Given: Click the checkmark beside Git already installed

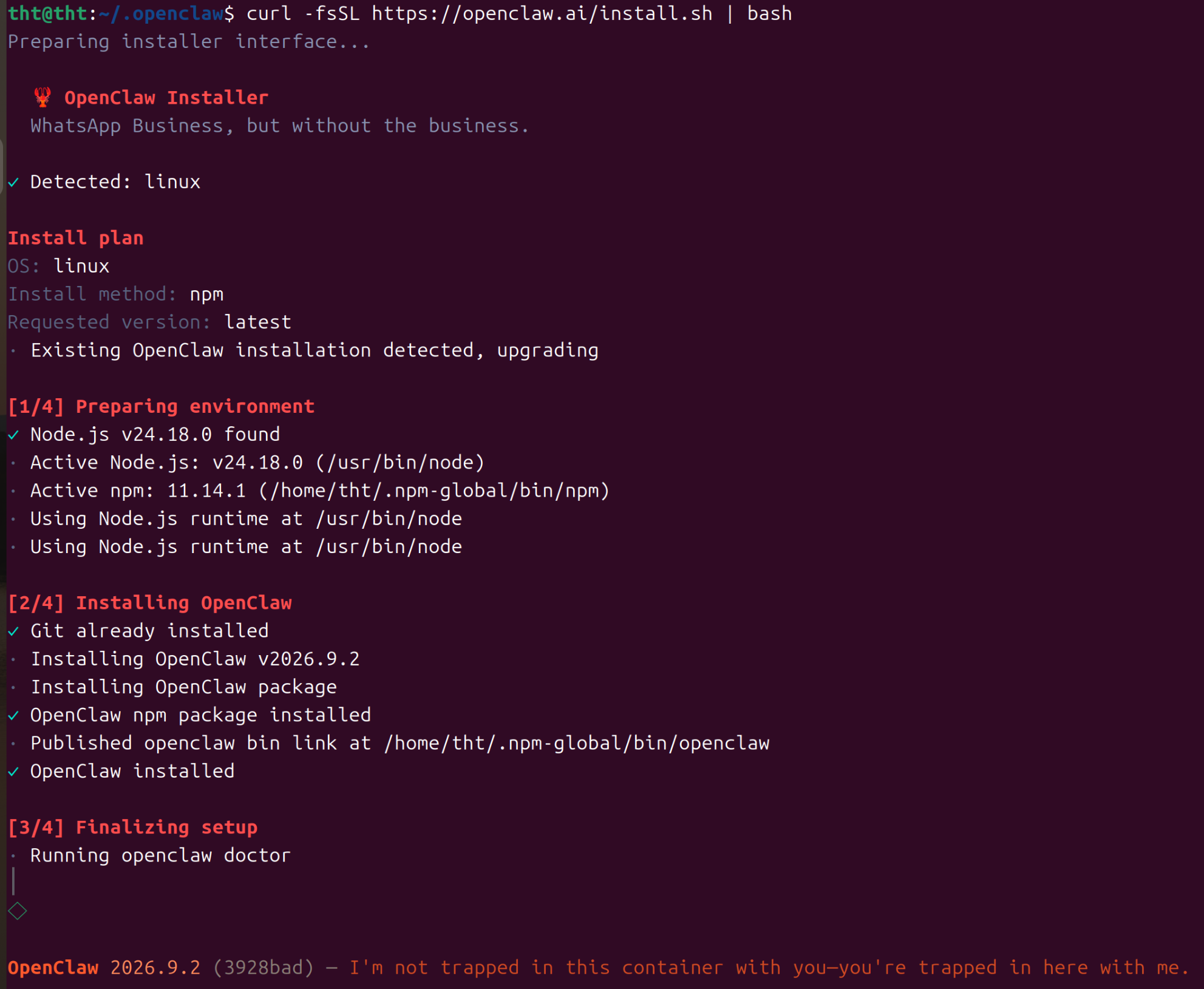Looking at the screenshot, I should (13, 631).
